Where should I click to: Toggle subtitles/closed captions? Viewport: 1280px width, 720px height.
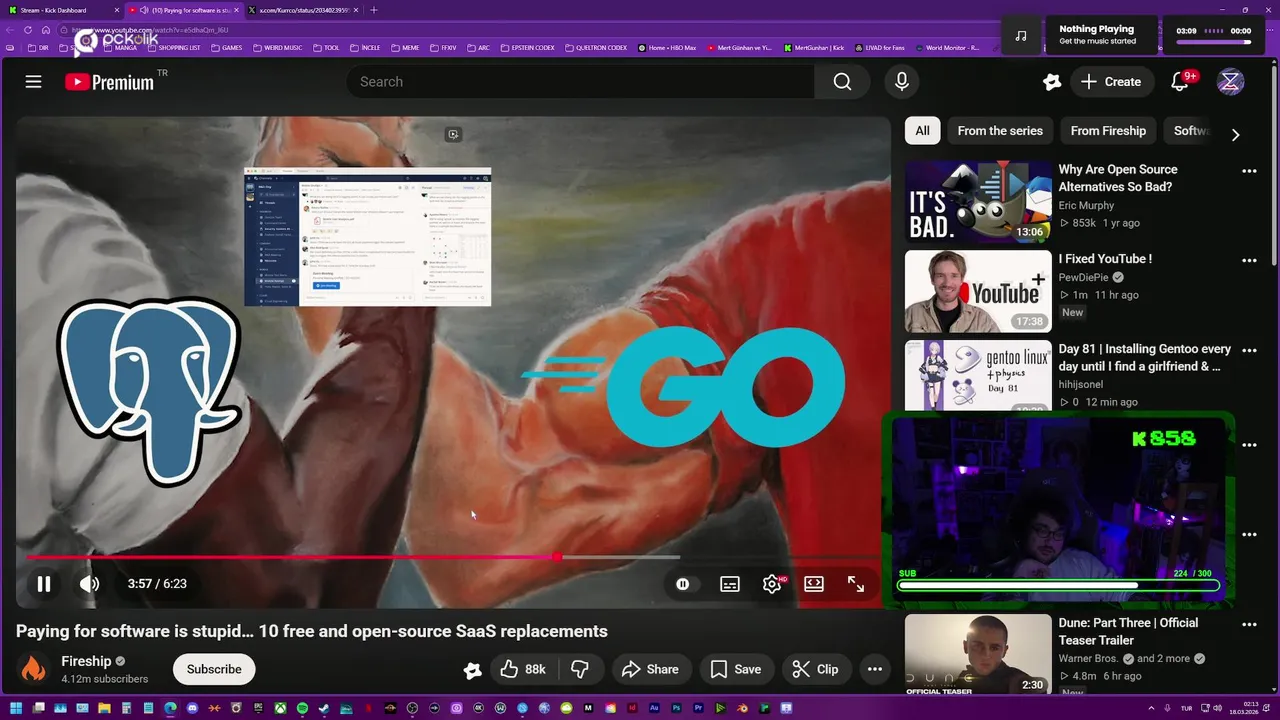pyautogui.click(x=730, y=584)
